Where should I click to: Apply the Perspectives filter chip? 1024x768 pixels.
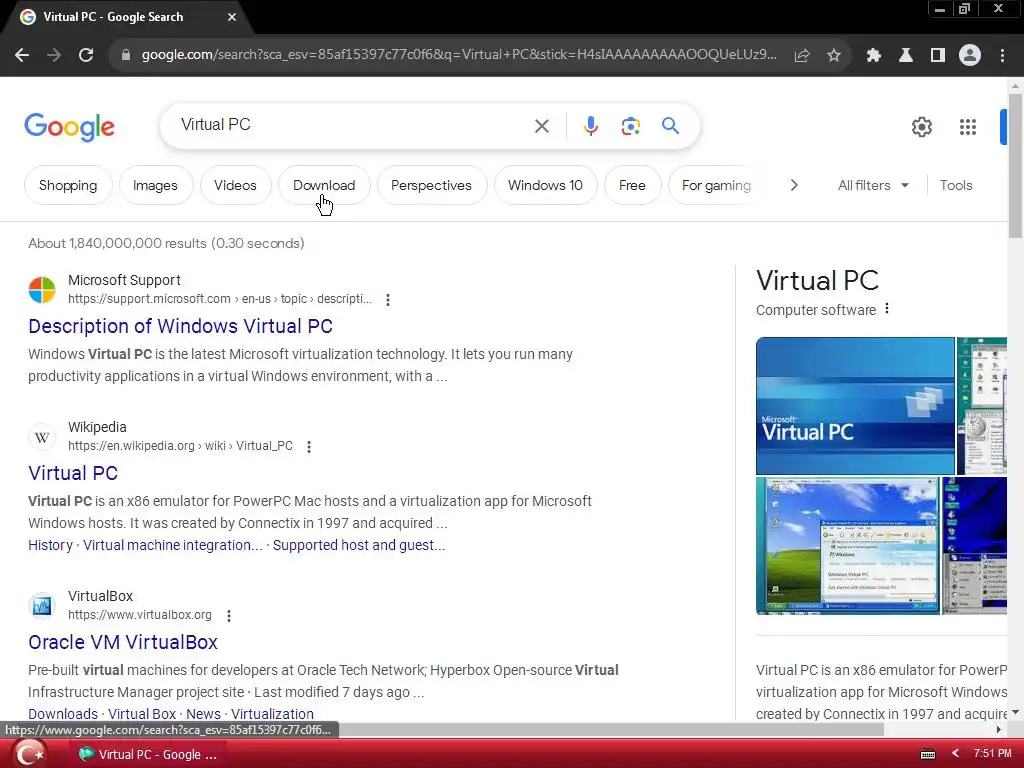tap(431, 185)
